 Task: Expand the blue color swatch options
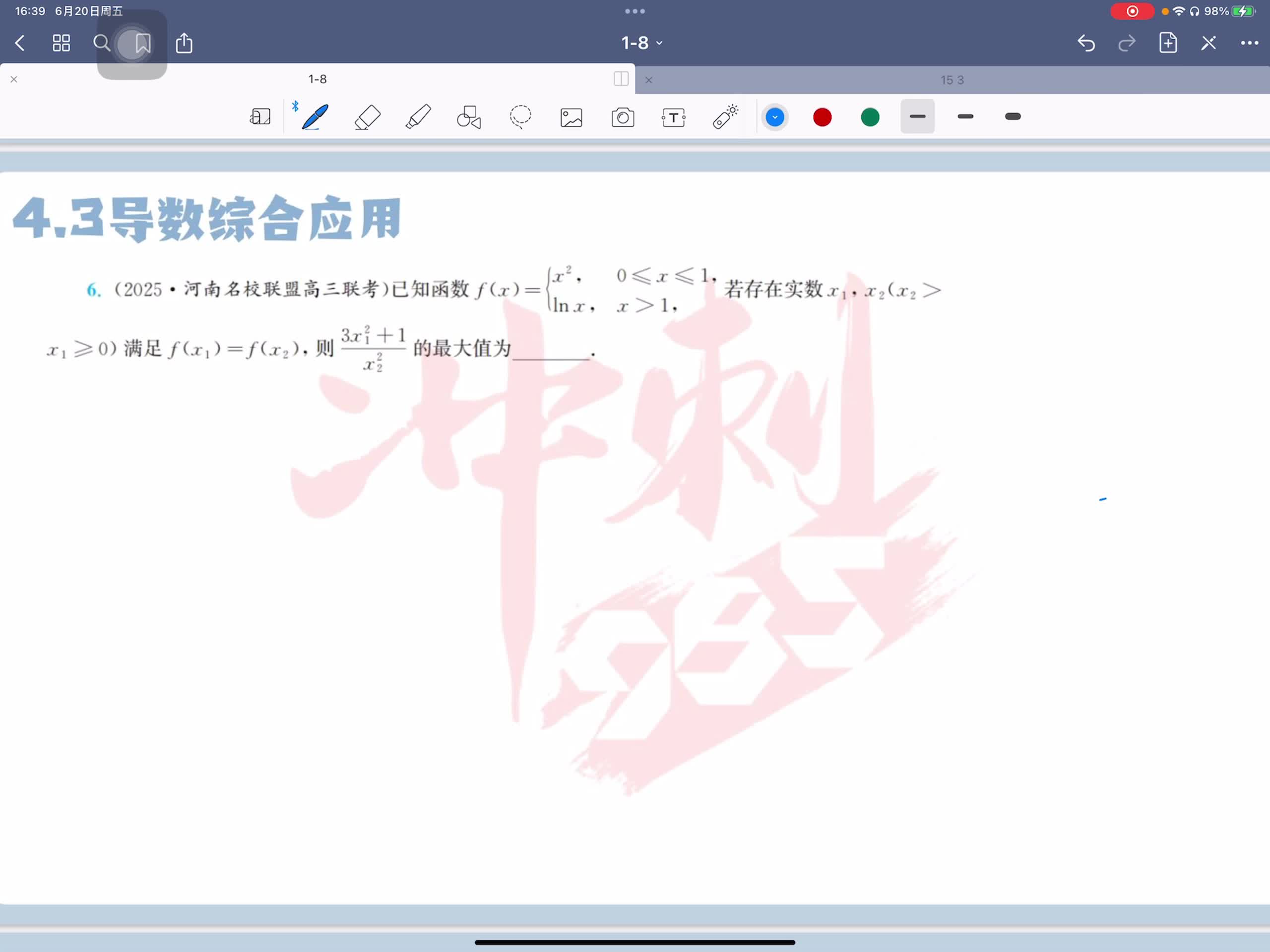(x=774, y=117)
